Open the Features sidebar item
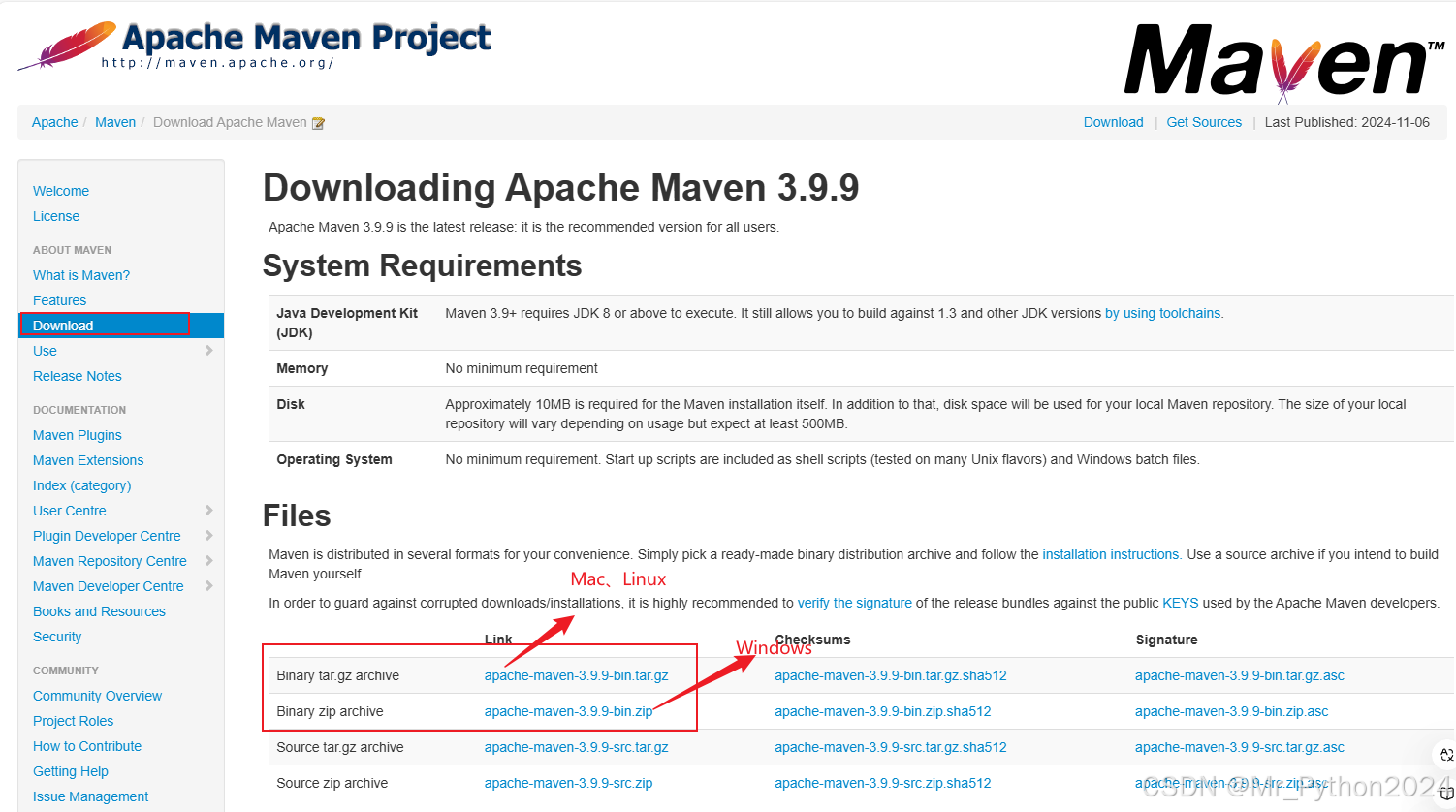Screen dimensions: 1456x812 tap(59, 300)
